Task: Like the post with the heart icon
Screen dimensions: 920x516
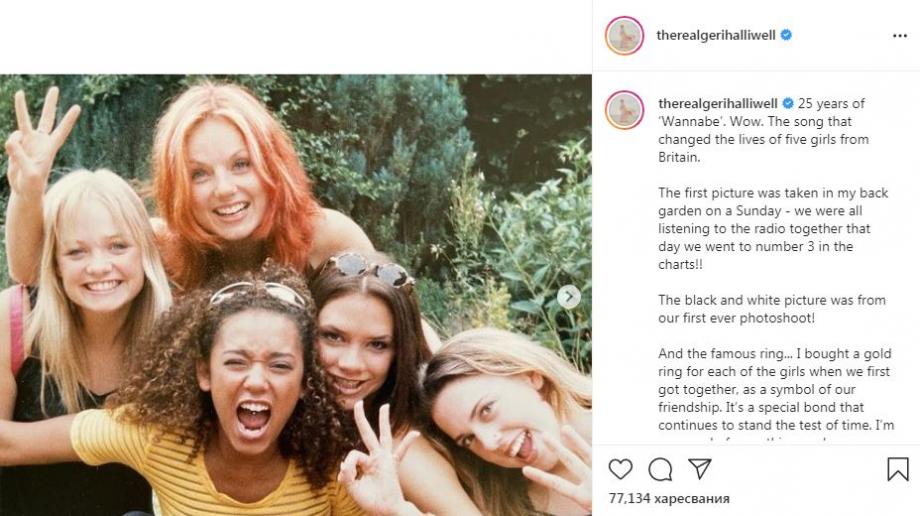Action: coord(620,469)
